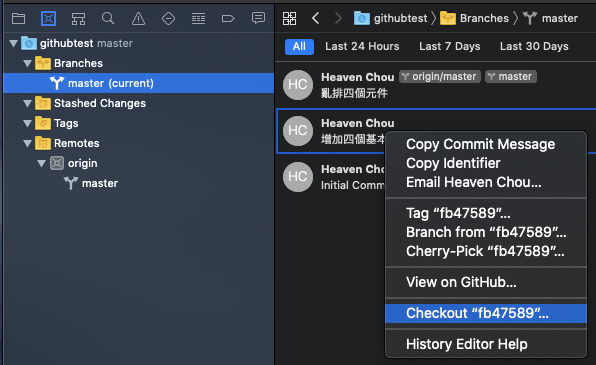Open the Debug navigator lines icon

[198, 18]
